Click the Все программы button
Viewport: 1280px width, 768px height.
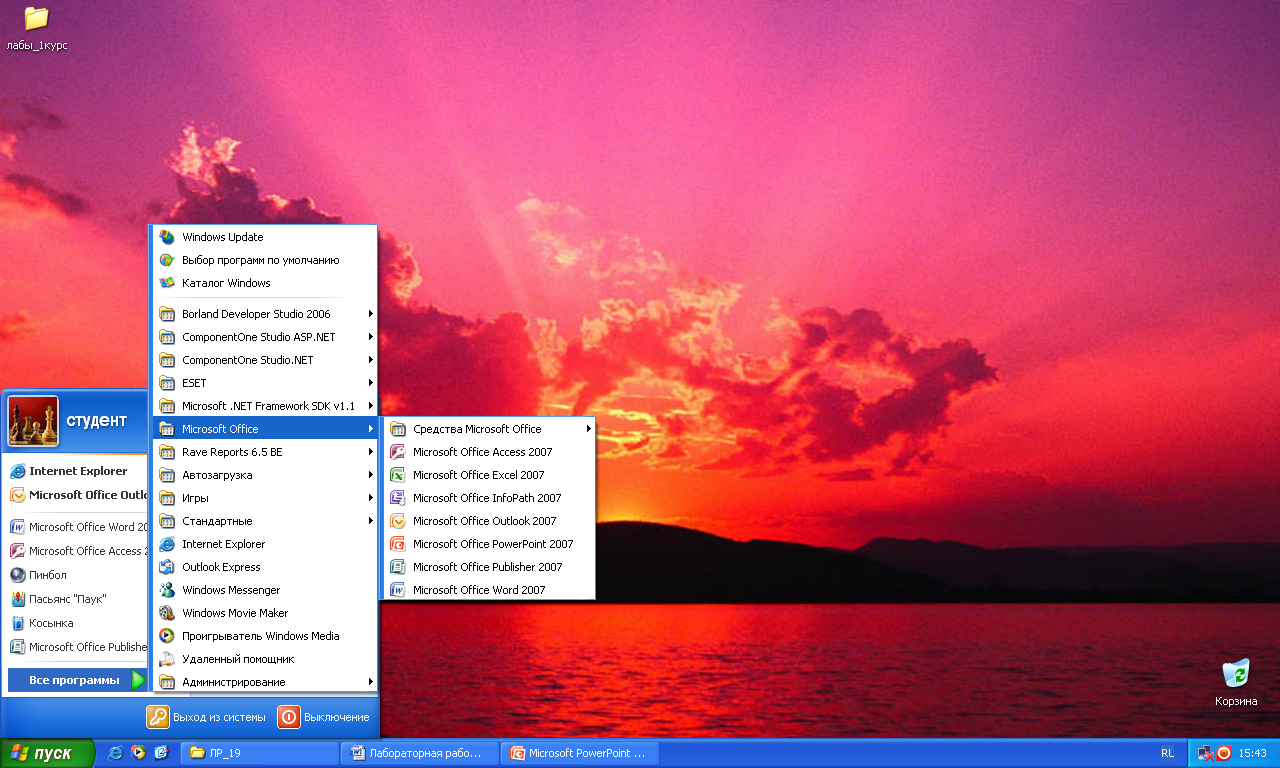point(77,680)
